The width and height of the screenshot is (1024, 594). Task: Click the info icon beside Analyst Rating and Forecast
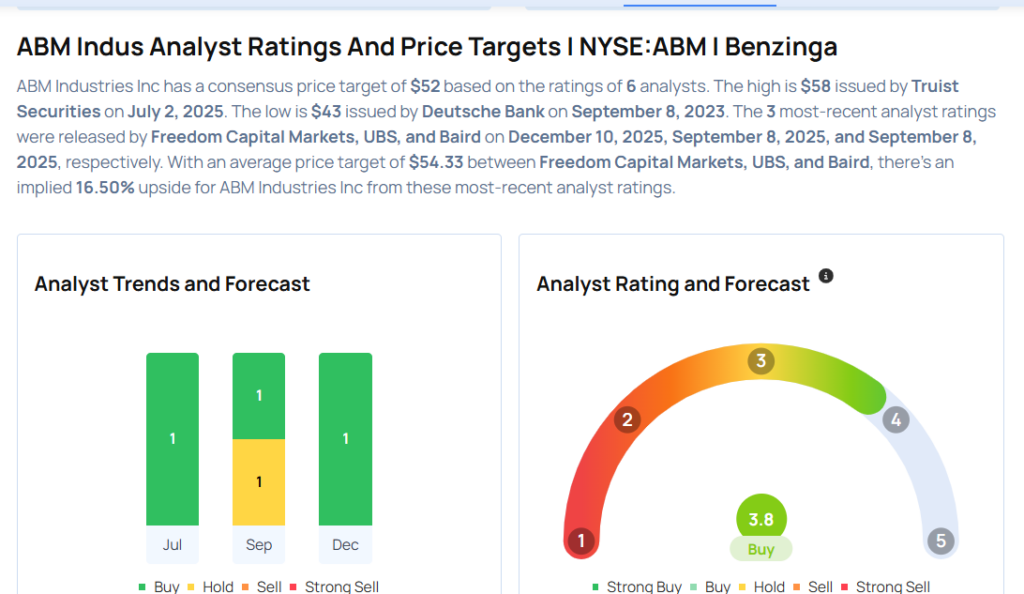[826, 276]
